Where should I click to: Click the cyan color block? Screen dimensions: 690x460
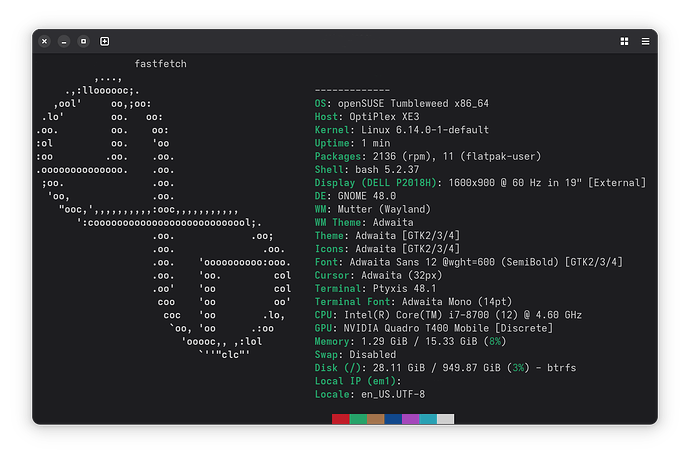coord(428,419)
